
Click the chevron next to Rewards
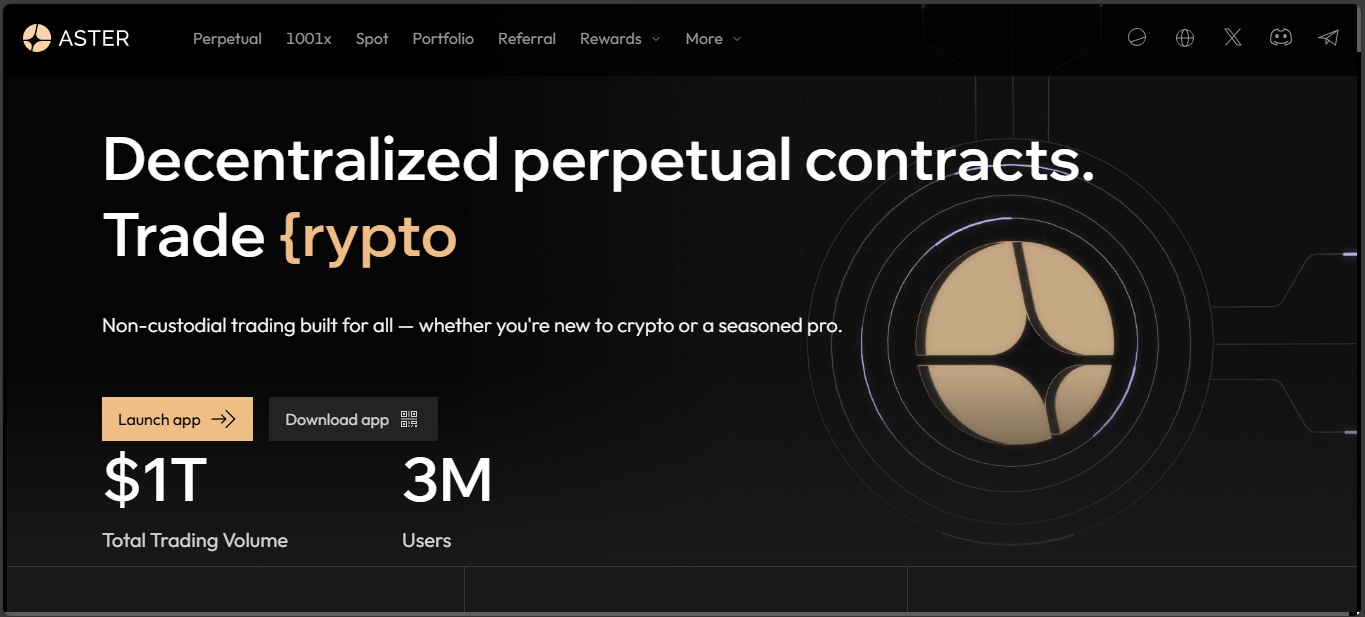[656, 39]
